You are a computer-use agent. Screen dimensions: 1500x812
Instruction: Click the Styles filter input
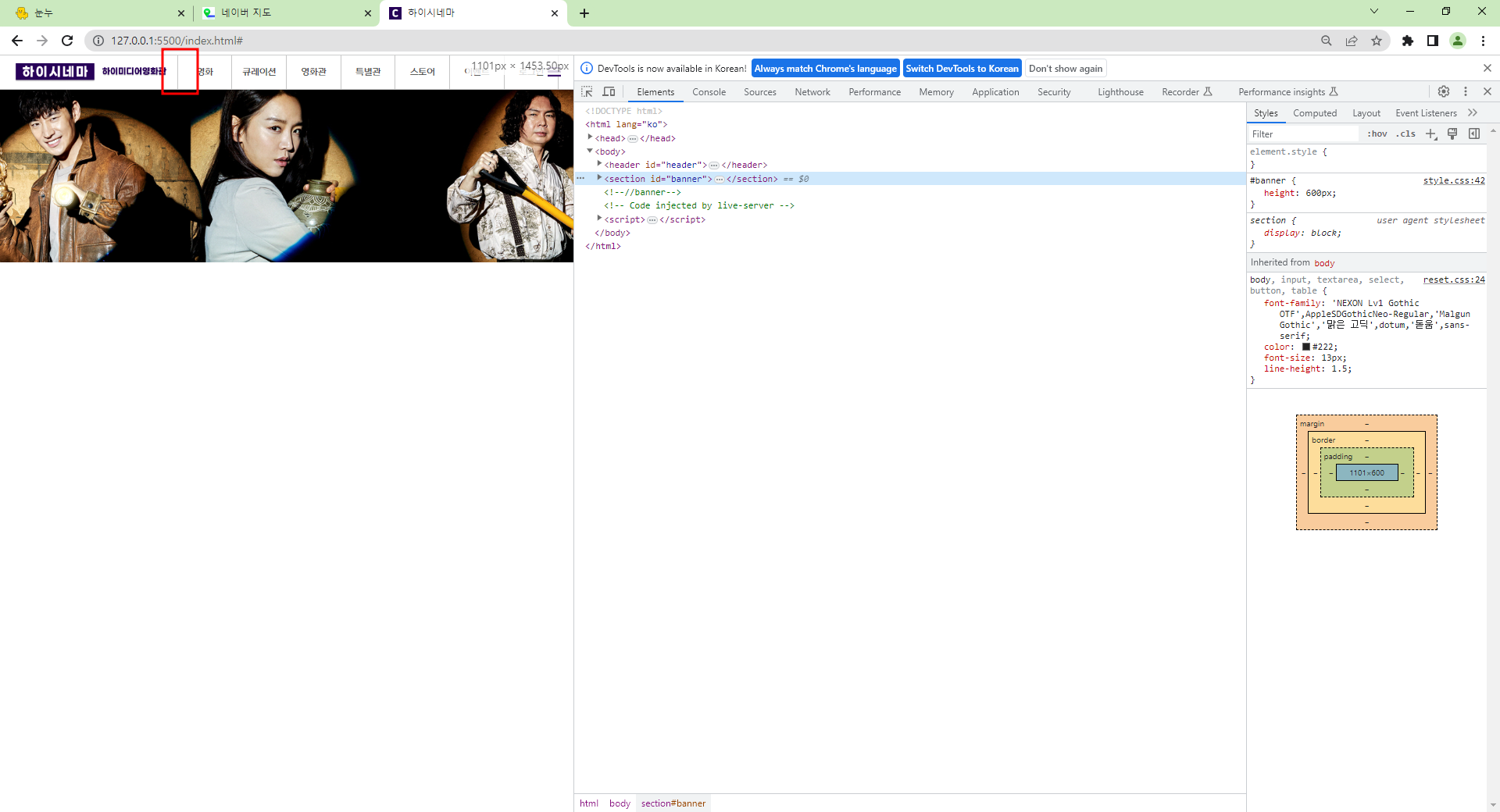click(1305, 134)
